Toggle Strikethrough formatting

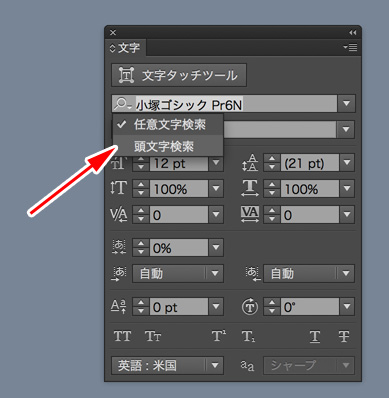[x=344, y=336]
